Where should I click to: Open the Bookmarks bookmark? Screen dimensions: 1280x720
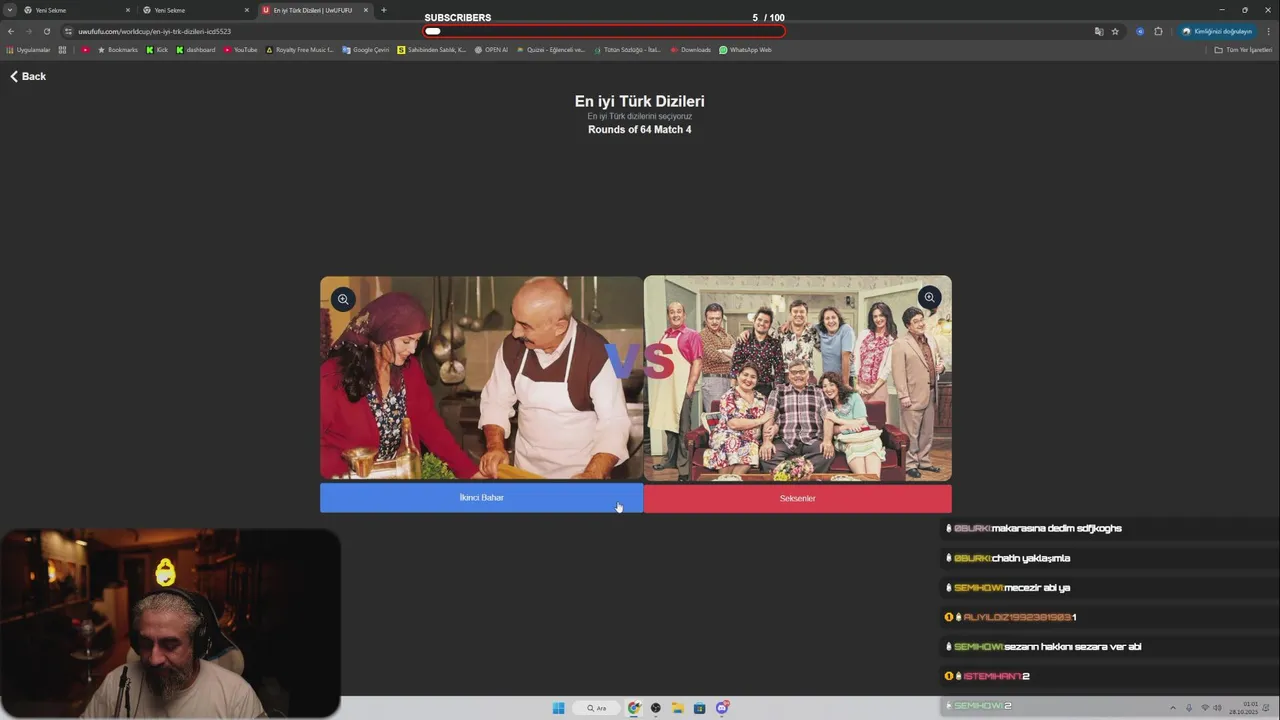click(x=118, y=50)
